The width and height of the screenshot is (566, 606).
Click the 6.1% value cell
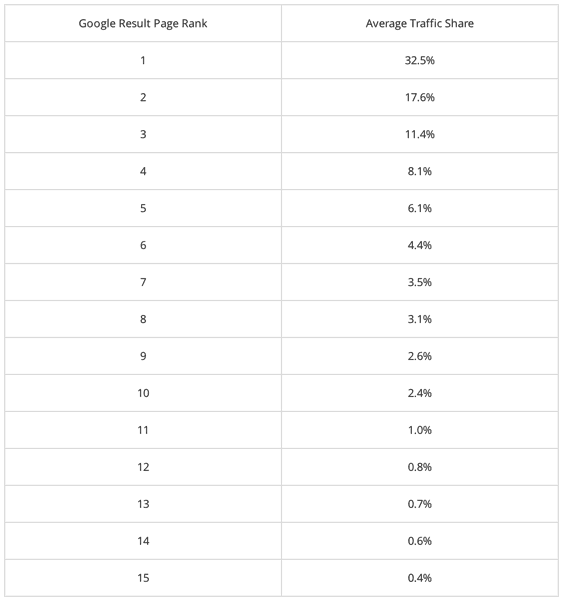pyautogui.click(x=420, y=208)
